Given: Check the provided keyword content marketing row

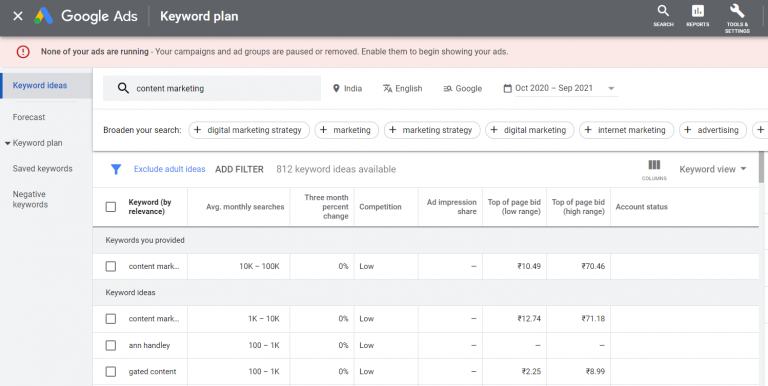Looking at the screenshot, I should click(111, 266).
